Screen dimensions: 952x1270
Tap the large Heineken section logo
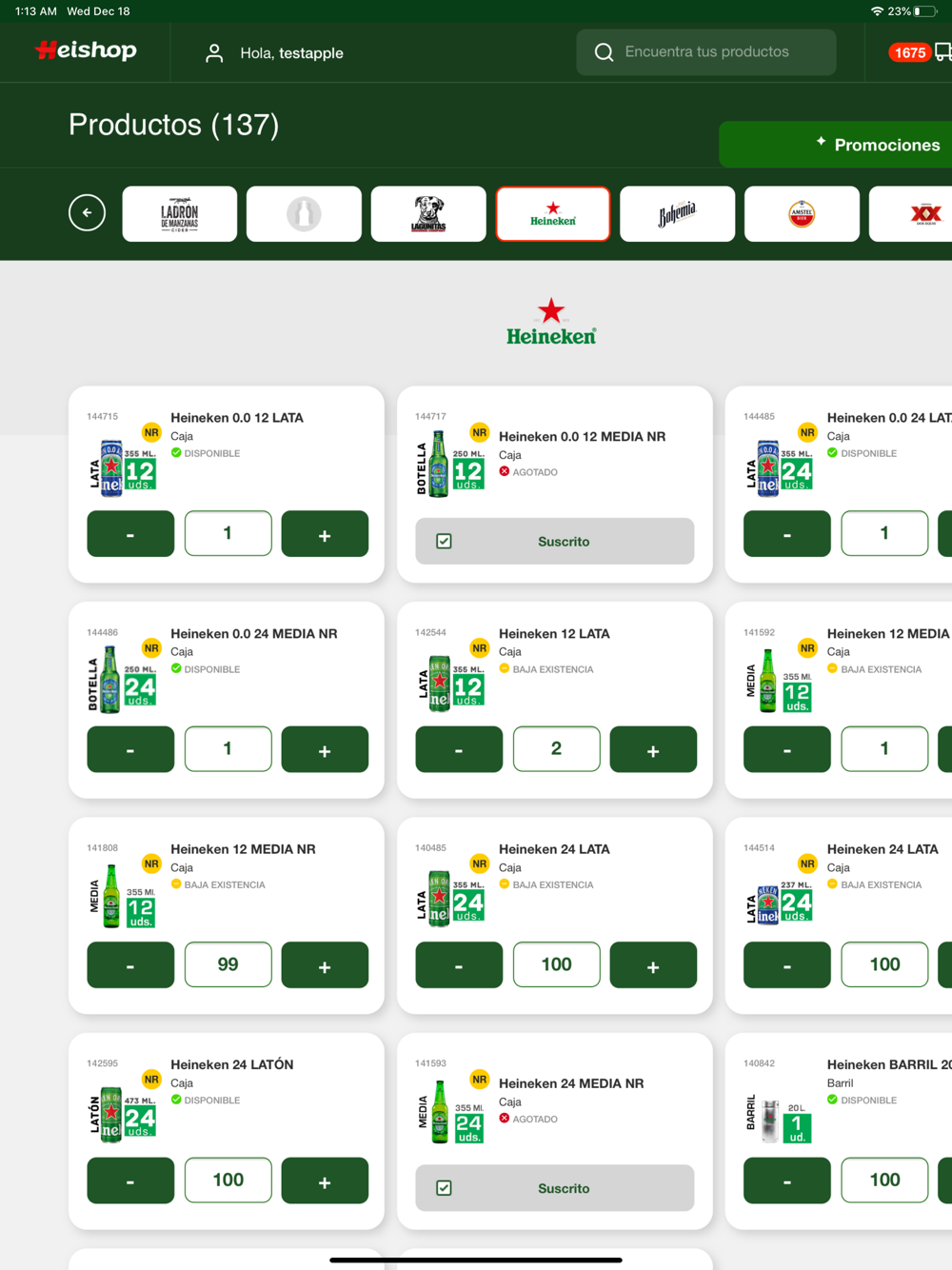(551, 322)
